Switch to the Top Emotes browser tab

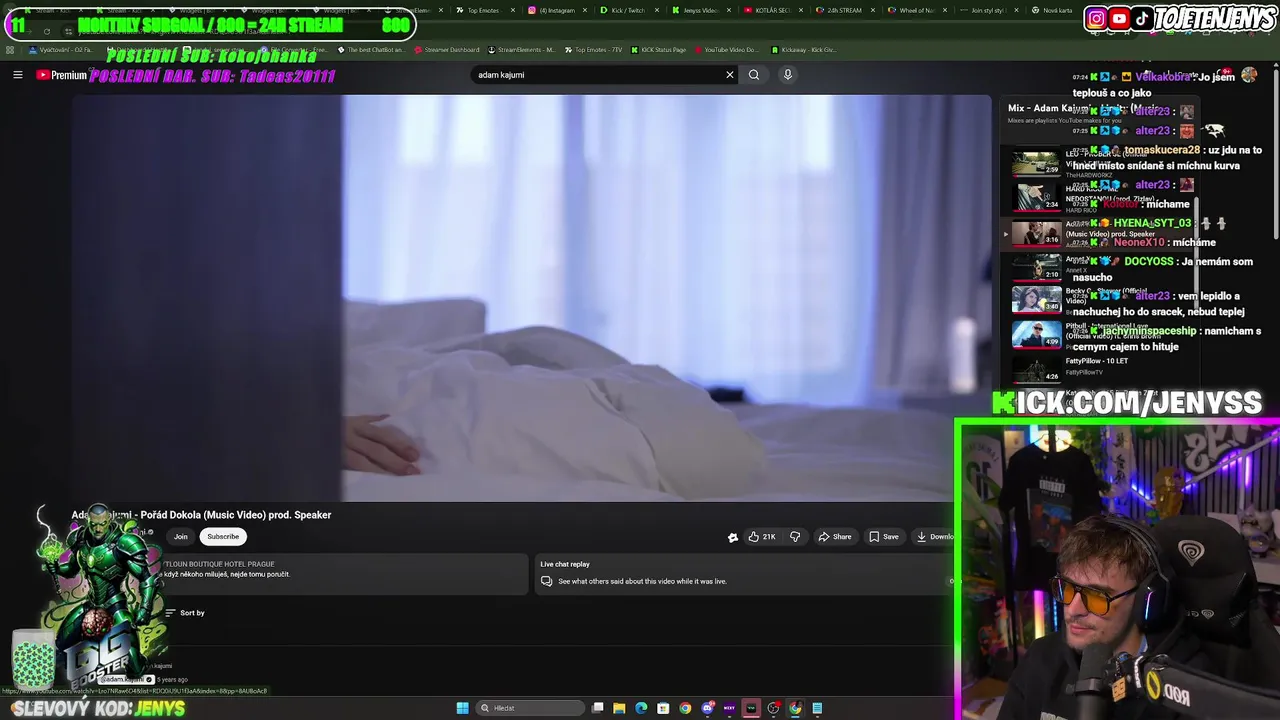(x=484, y=10)
